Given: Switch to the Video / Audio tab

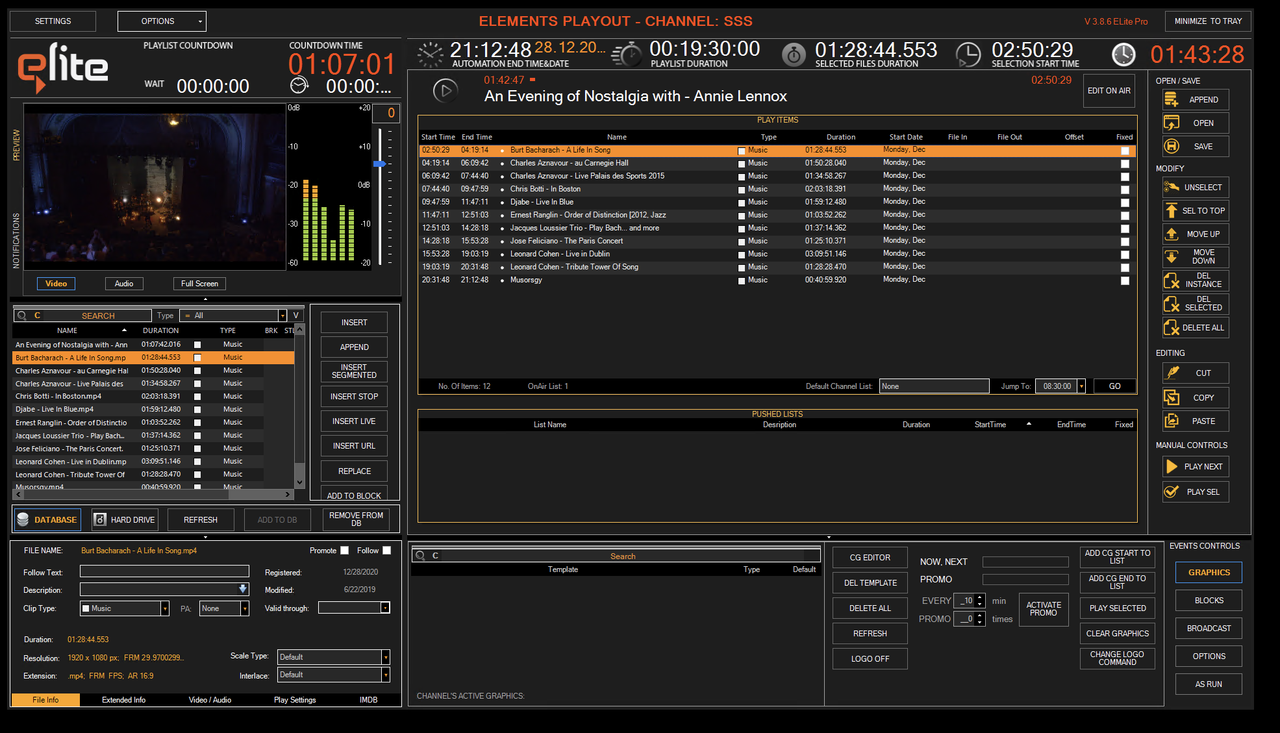Looking at the screenshot, I should pos(210,700).
